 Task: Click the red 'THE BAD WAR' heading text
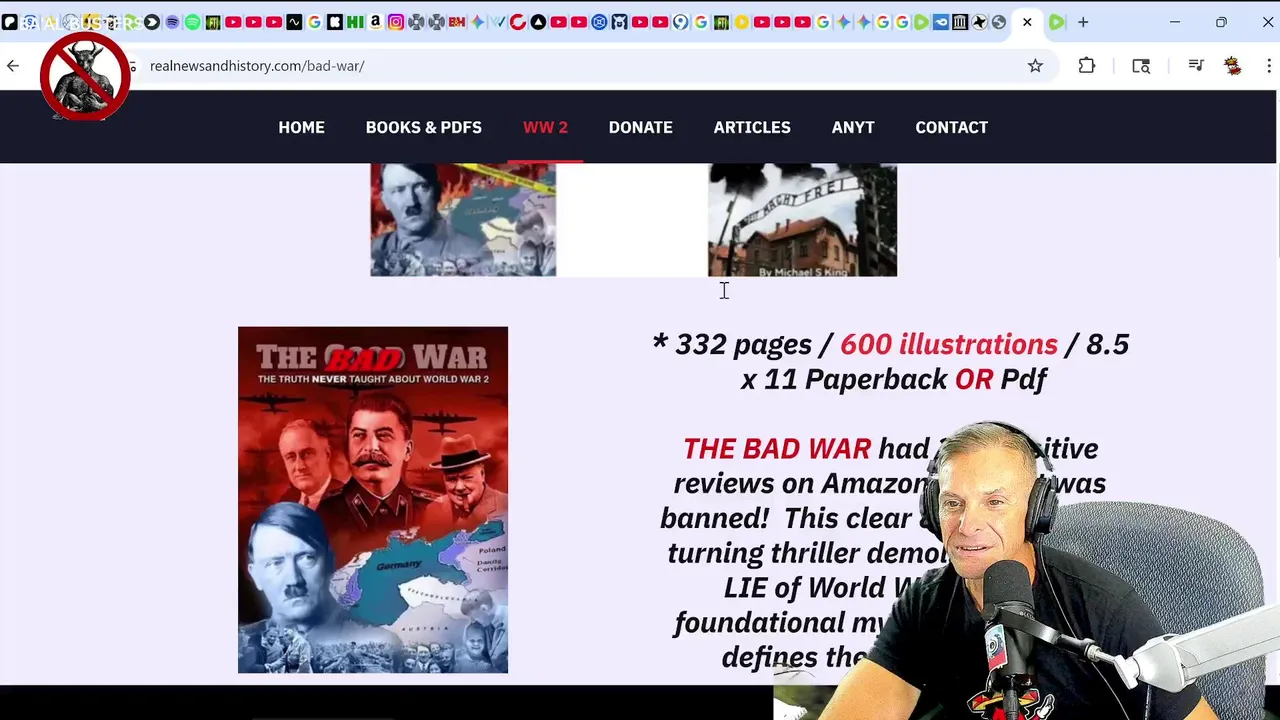click(x=777, y=449)
